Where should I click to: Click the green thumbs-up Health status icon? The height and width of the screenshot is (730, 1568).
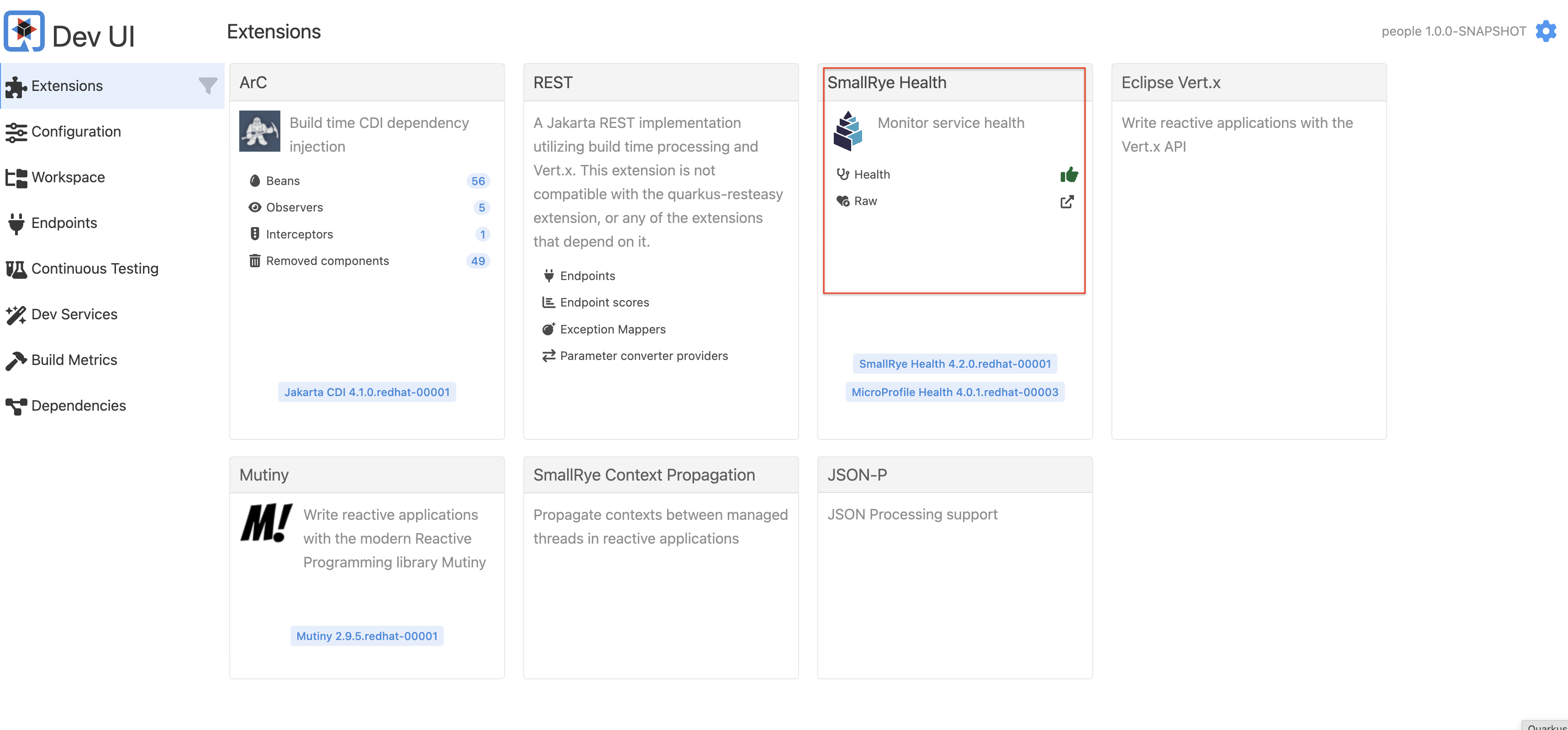pyautogui.click(x=1068, y=175)
